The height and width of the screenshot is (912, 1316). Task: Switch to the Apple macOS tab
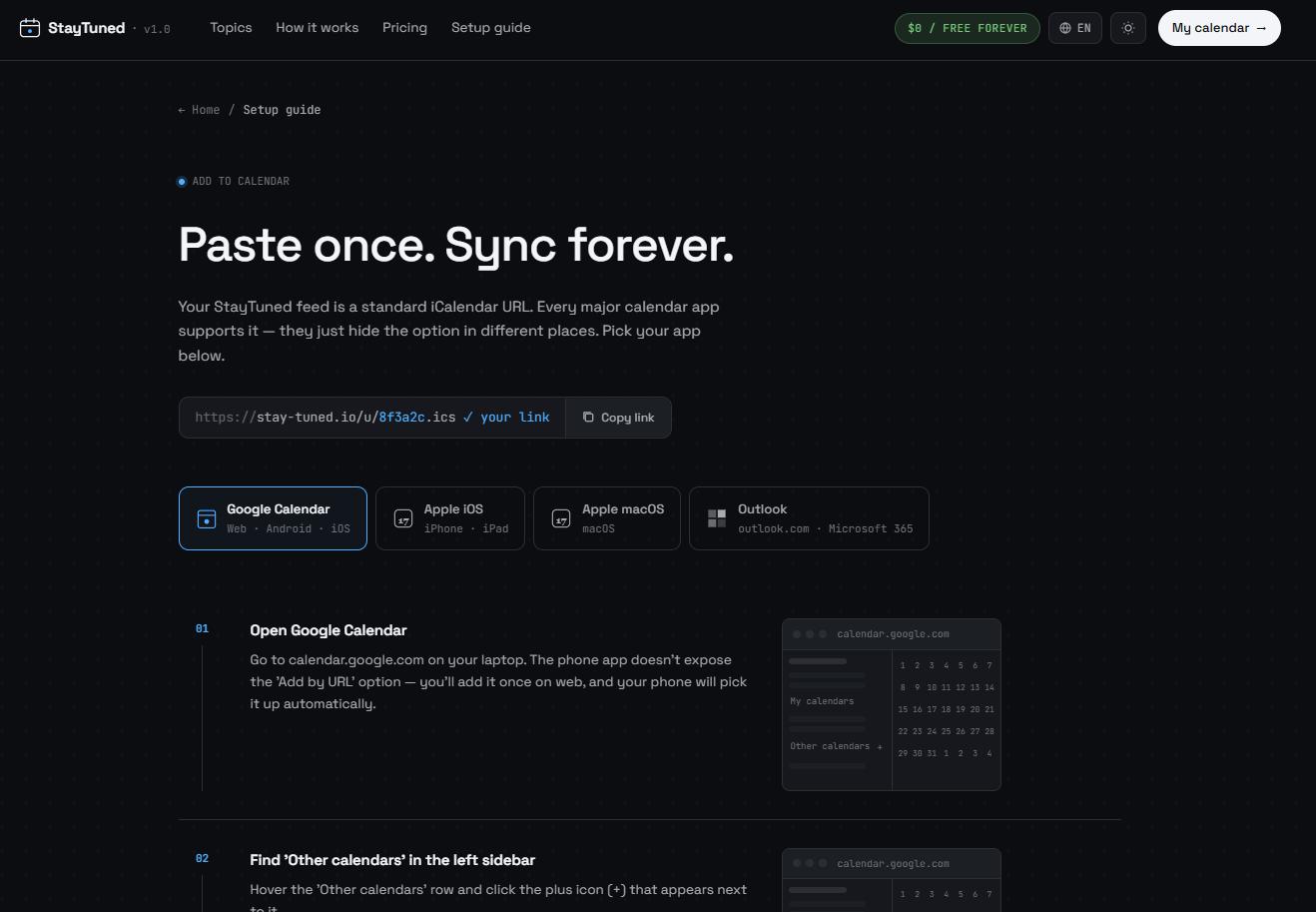tap(607, 518)
